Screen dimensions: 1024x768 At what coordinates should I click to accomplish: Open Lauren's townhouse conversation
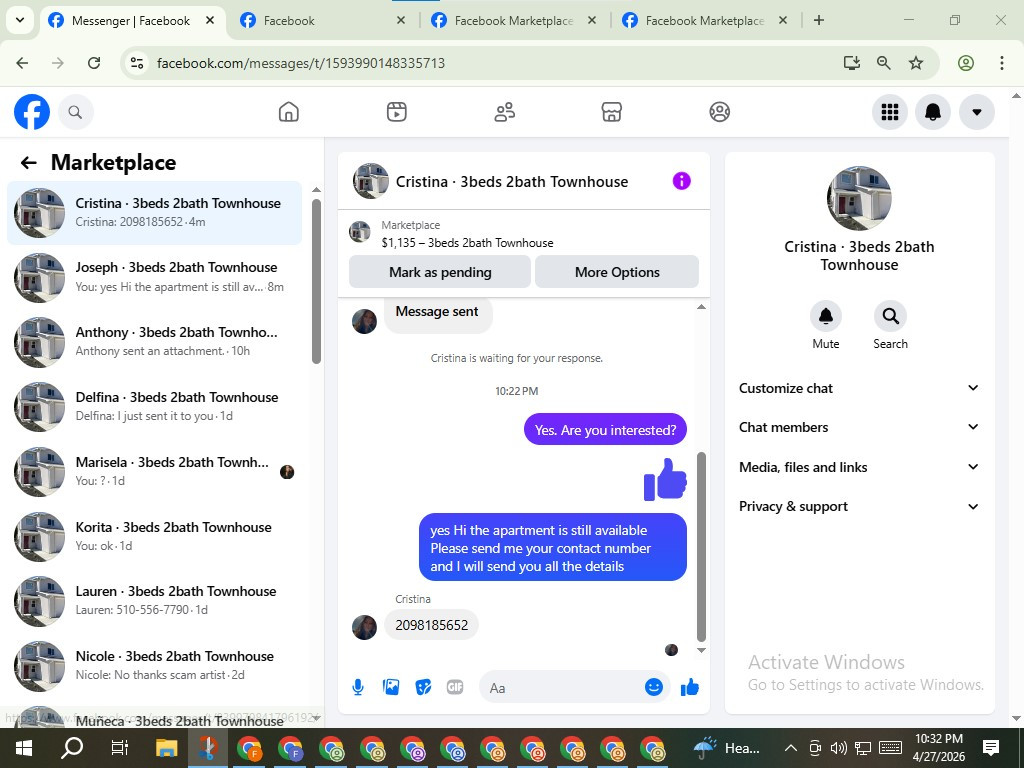tap(154, 601)
